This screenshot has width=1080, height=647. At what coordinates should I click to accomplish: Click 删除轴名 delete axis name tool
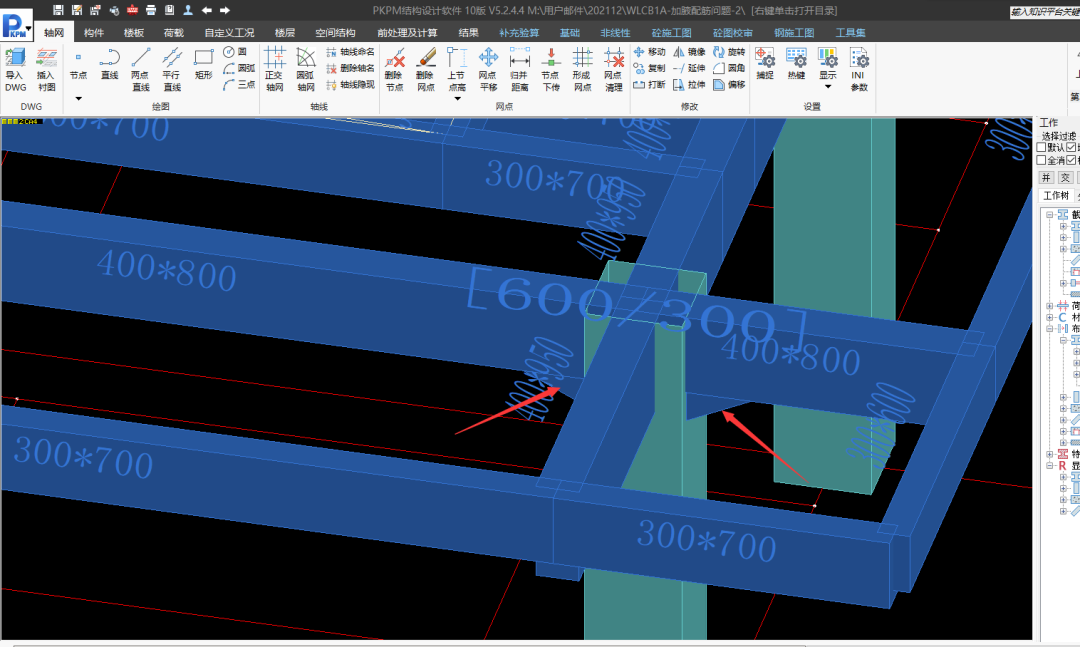[x=350, y=68]
